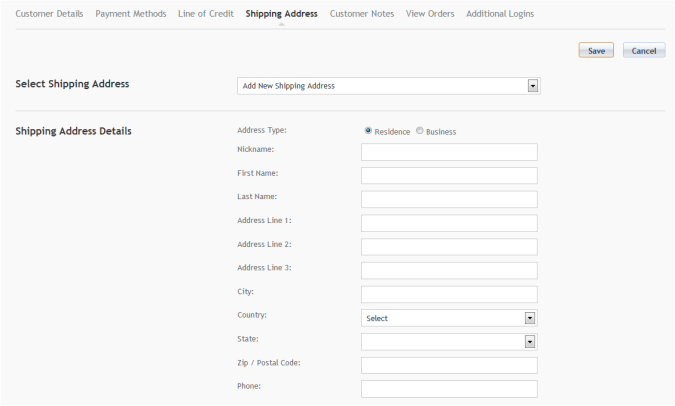
Task: Select the Residence address type
Action: tap(368, 130)
